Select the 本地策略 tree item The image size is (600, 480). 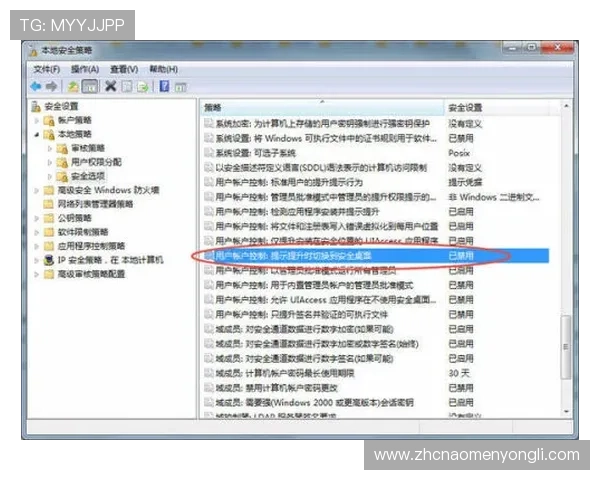(75, 134)
